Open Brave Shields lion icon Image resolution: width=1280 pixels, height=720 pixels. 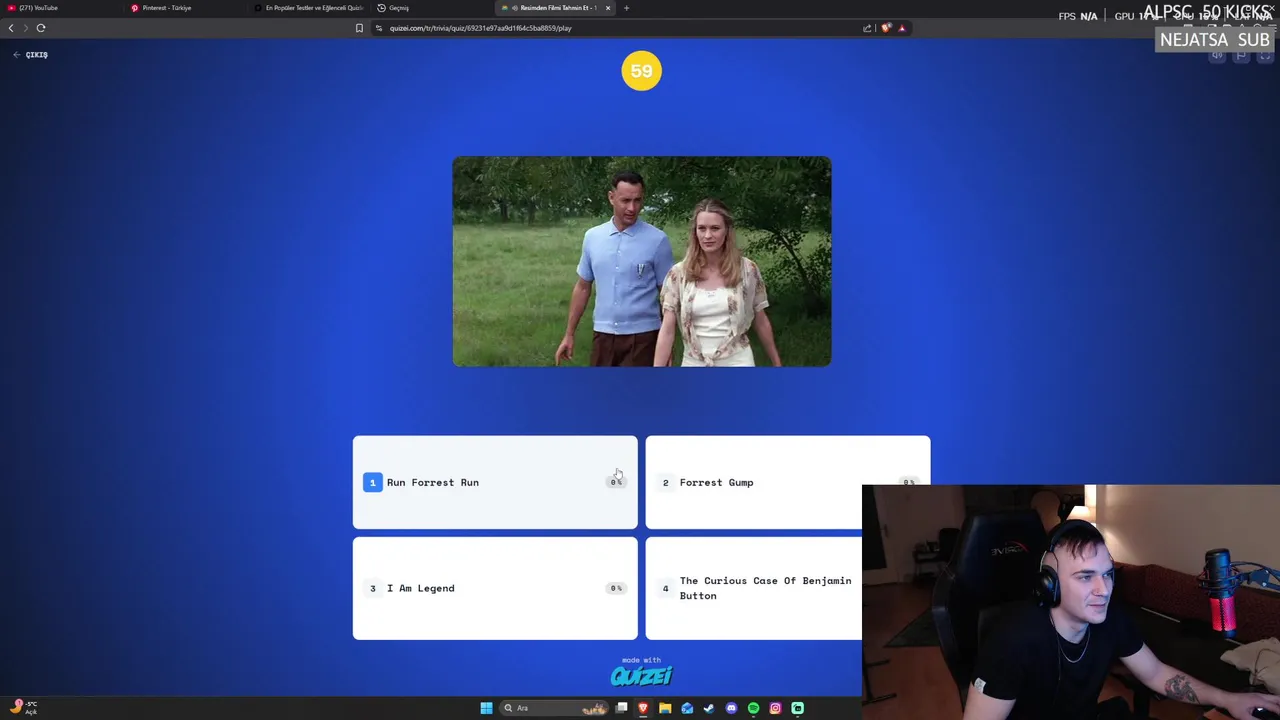click(x=886, y=28)
